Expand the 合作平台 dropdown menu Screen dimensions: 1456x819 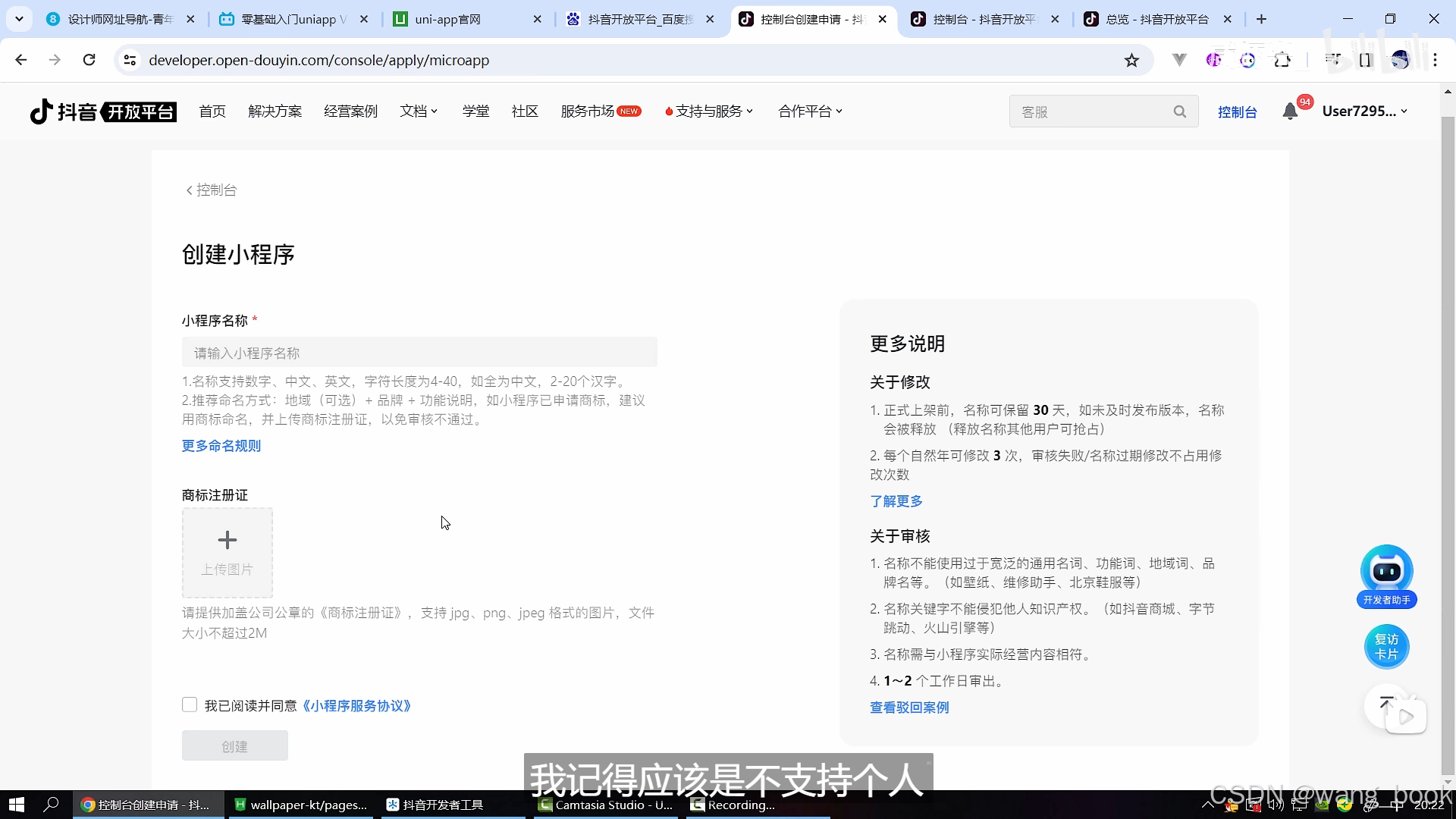(810, 111)
